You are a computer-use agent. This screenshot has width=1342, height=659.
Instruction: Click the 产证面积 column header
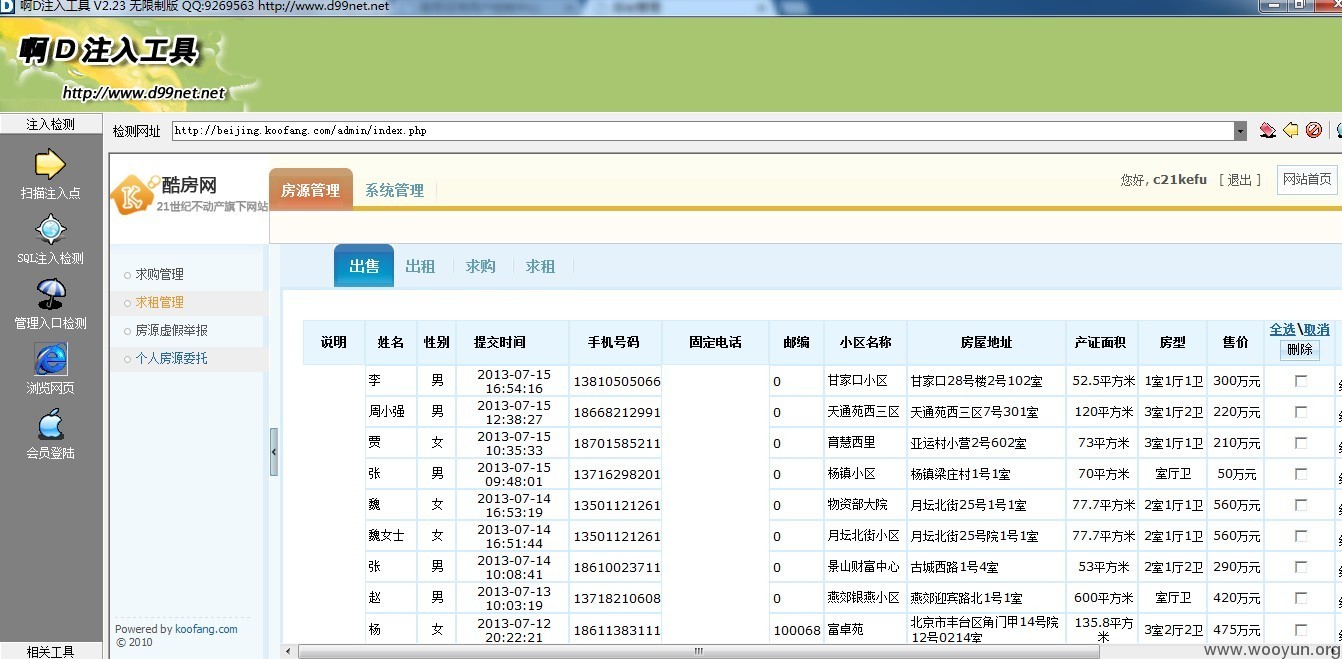click(1100, 342)
